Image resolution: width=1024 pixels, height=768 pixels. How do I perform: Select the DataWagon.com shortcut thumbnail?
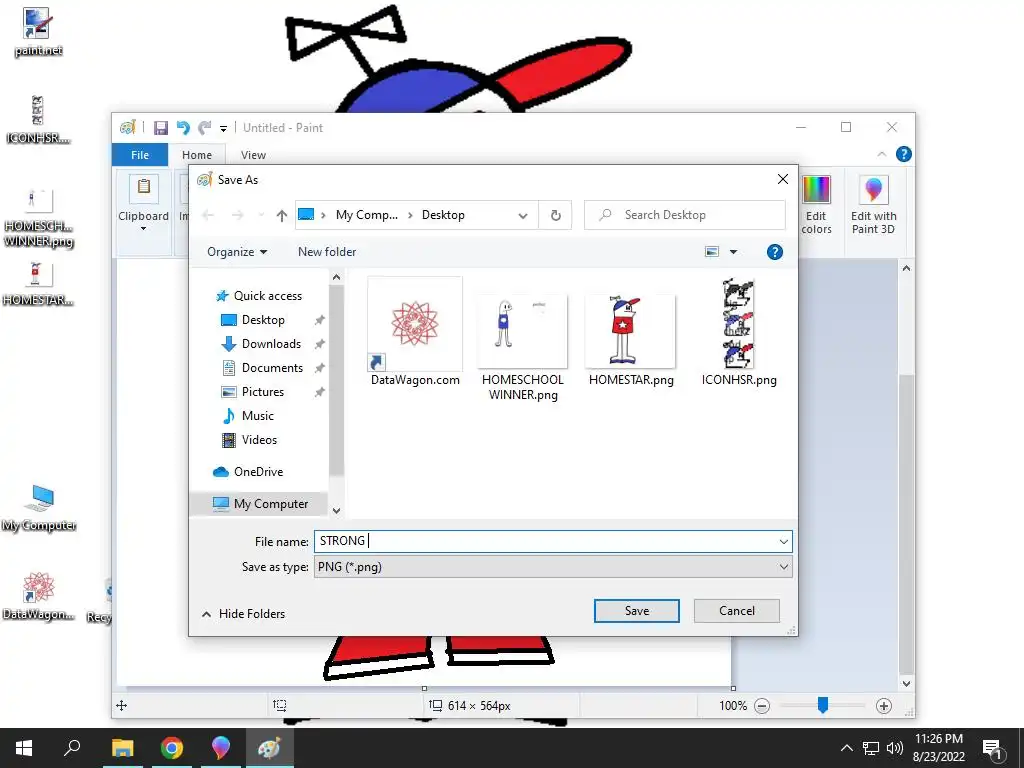415,332
